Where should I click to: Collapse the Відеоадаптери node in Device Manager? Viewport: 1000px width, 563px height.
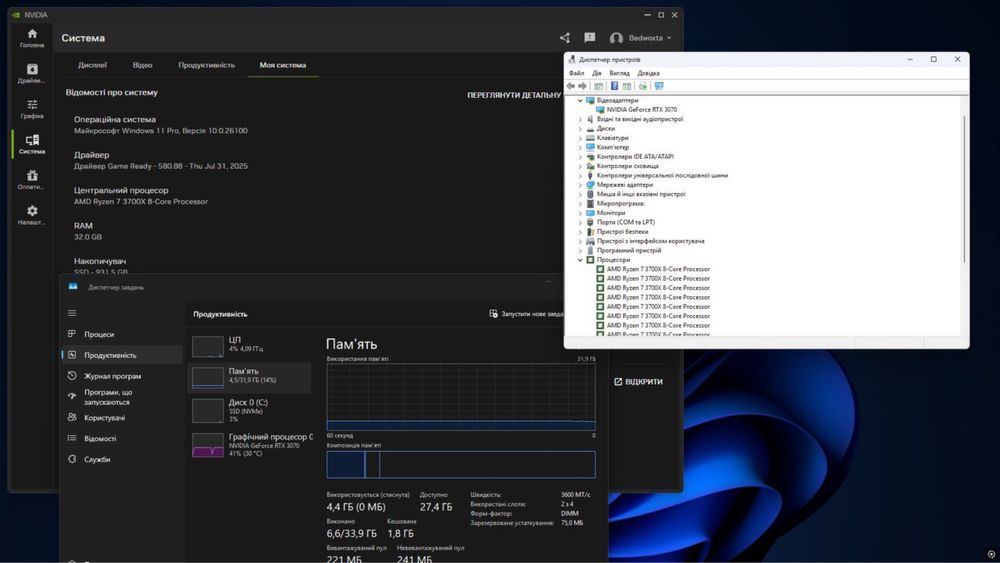click(x=580, y=100)
